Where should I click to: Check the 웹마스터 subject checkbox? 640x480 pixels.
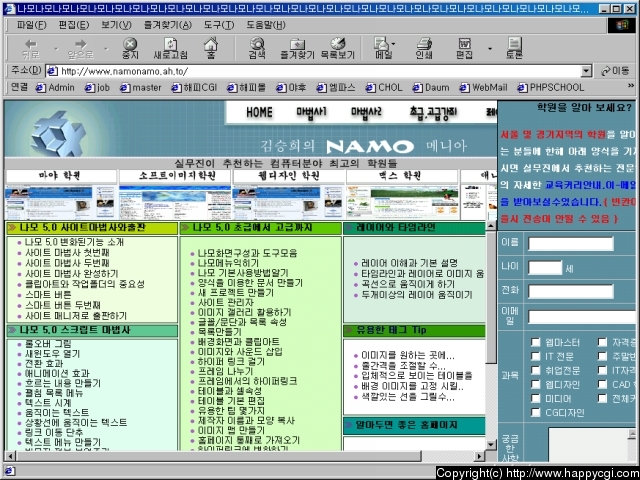(x=536, y=342)
